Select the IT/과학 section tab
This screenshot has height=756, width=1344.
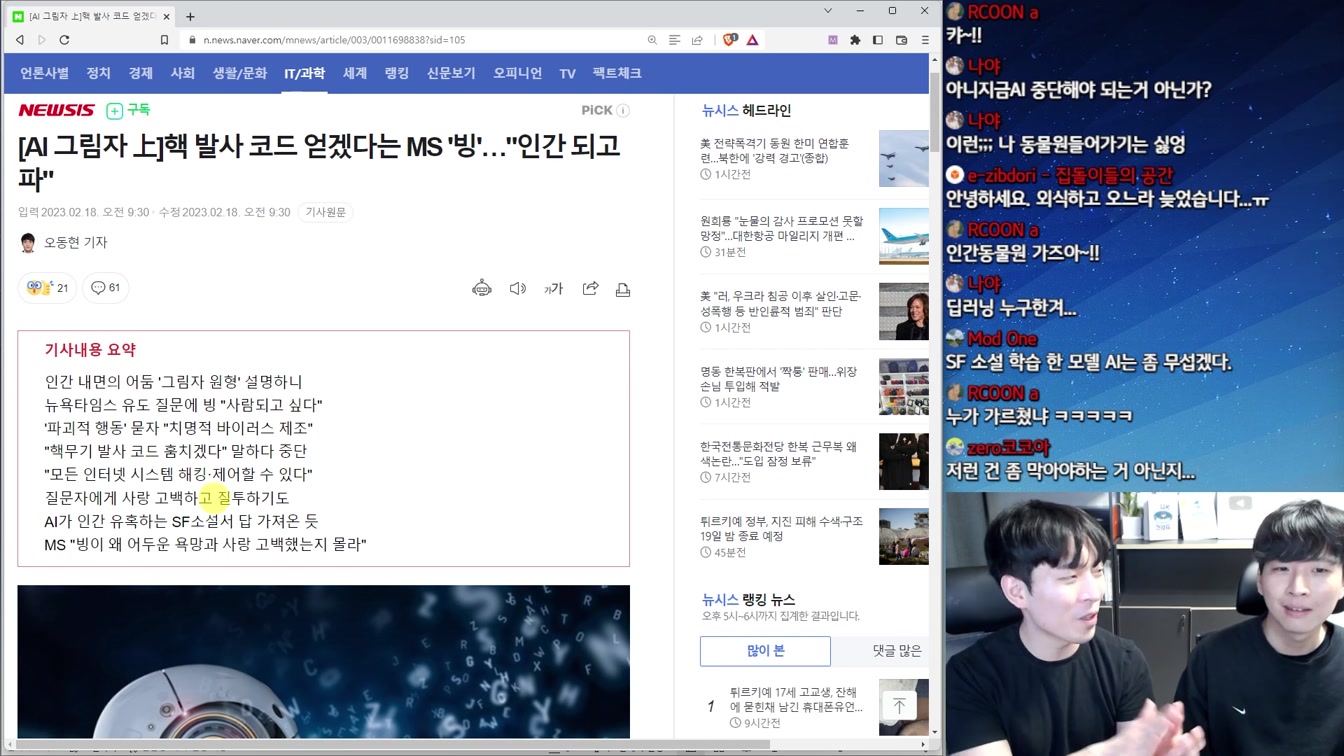pos(304,73)
